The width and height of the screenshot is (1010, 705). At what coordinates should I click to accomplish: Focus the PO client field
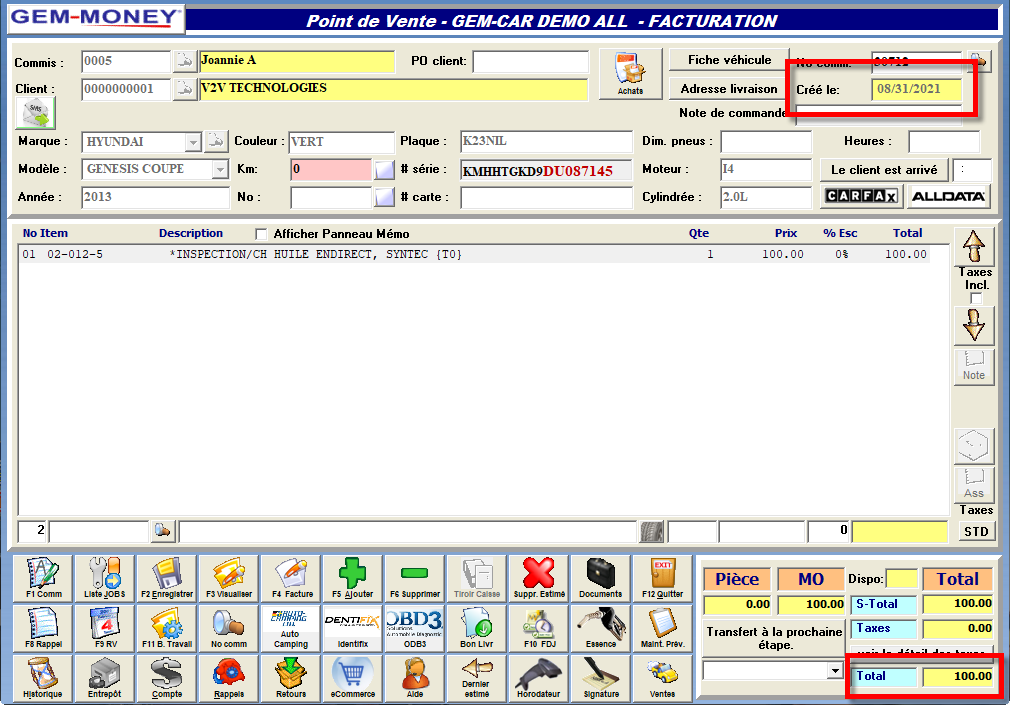coord(531,62)
